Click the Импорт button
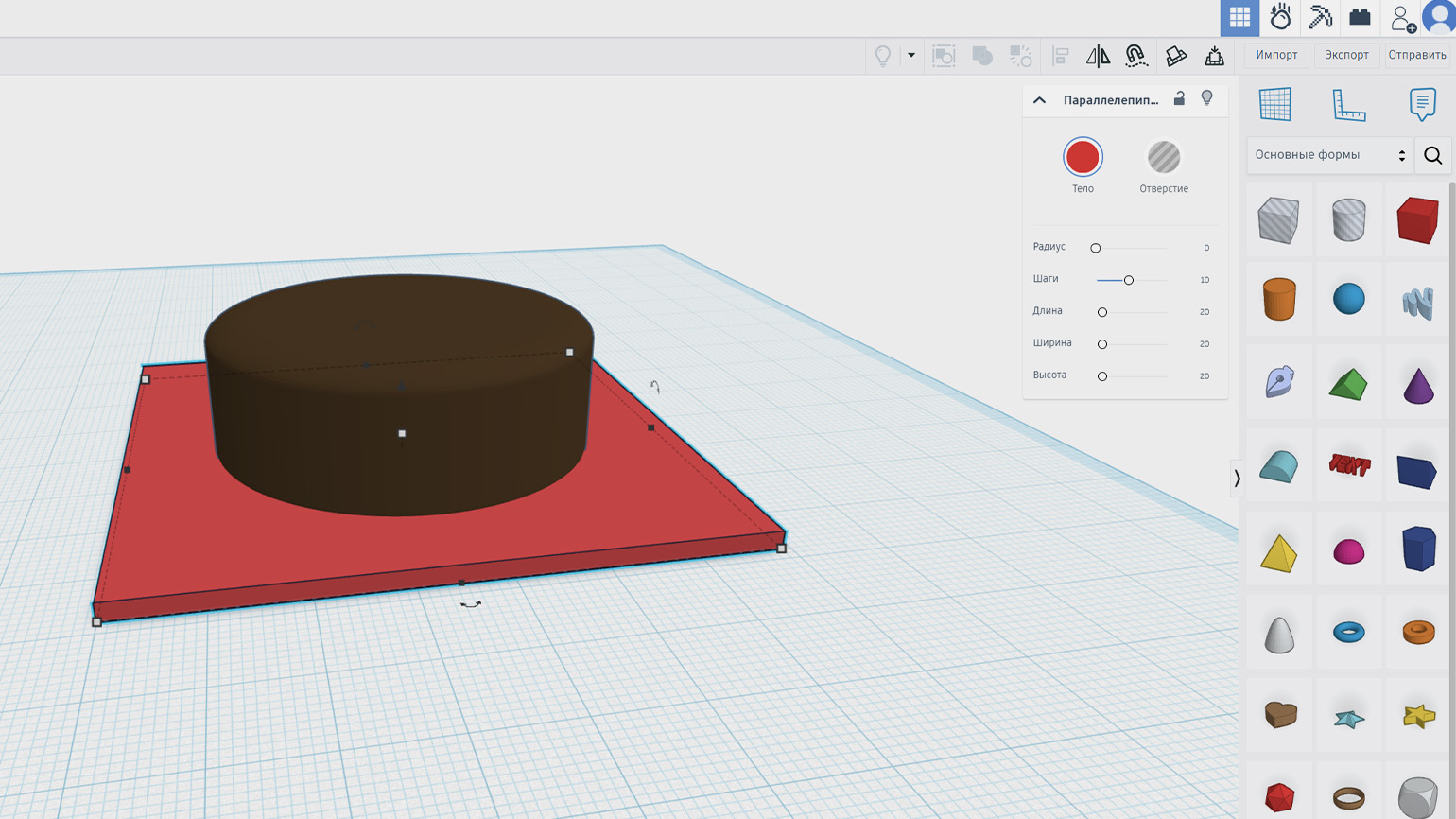The height and width of the screenshot is (819, 1456). click(x=1276, y=55)
